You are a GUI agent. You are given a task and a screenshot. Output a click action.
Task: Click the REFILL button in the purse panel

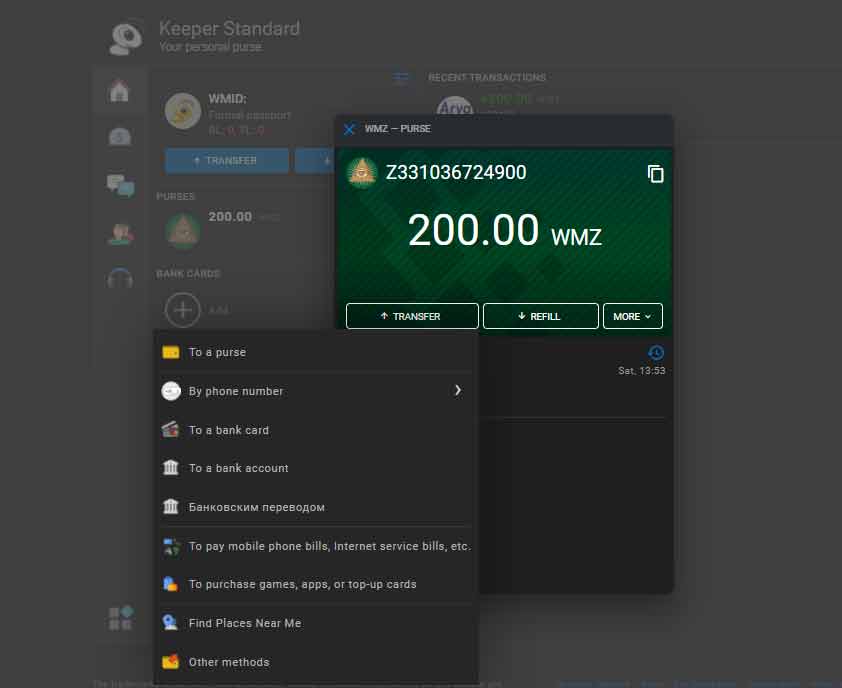pos(540,316)
